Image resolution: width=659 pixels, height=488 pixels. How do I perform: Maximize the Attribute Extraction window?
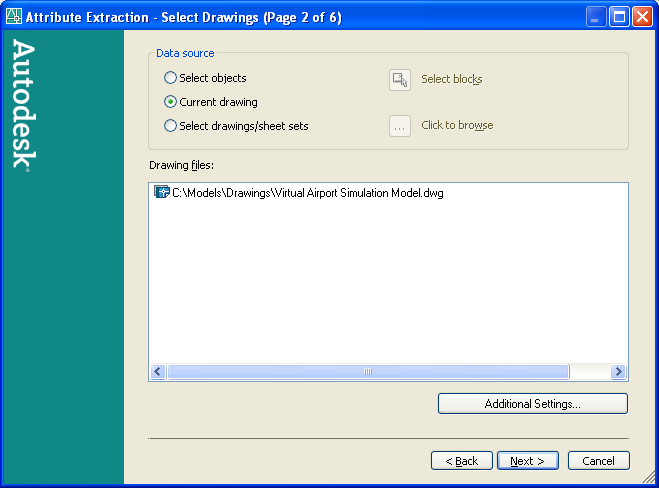(619, 17)
